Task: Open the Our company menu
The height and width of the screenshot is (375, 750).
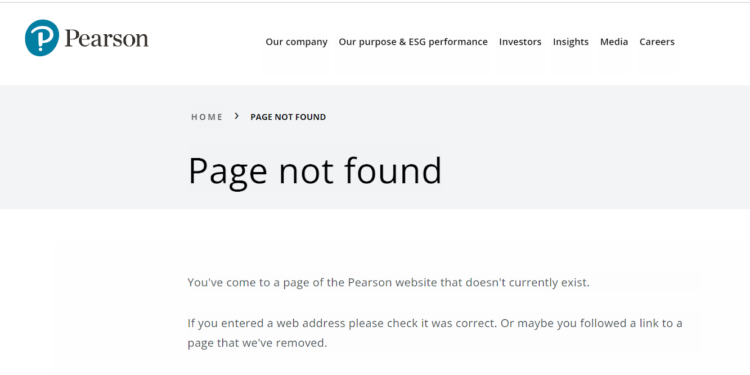Action: pyautogui.click(x=297, y=42)
